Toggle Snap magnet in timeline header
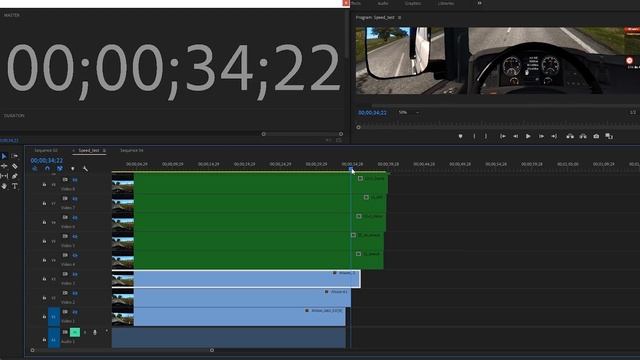Image resolution: width=640 pixels, height=360 pixels. coord(47,169)
